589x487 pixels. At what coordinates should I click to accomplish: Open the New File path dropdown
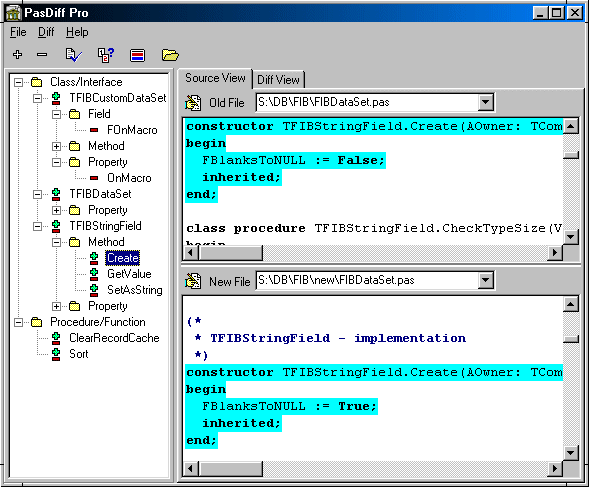485,280
